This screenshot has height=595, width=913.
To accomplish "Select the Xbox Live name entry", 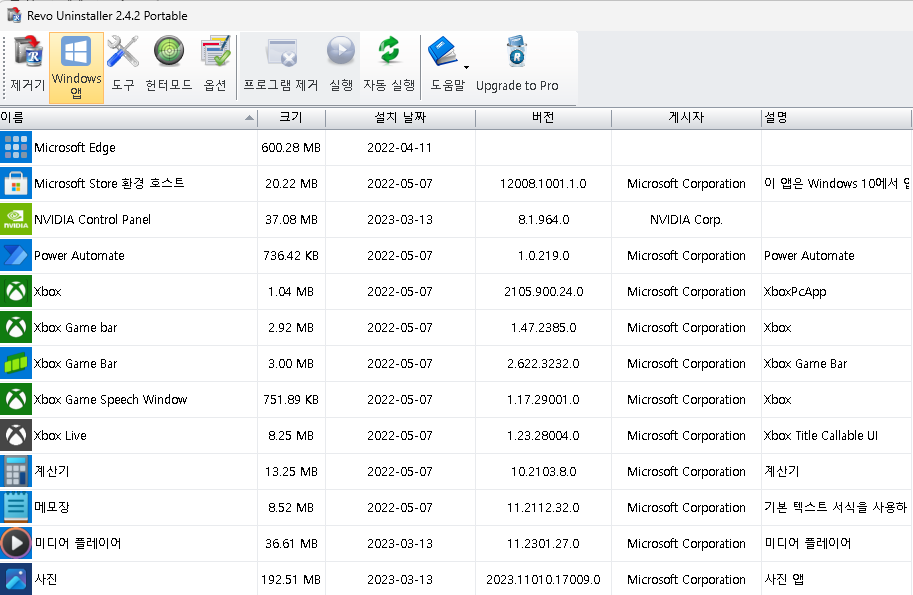I will coord(60,435).
